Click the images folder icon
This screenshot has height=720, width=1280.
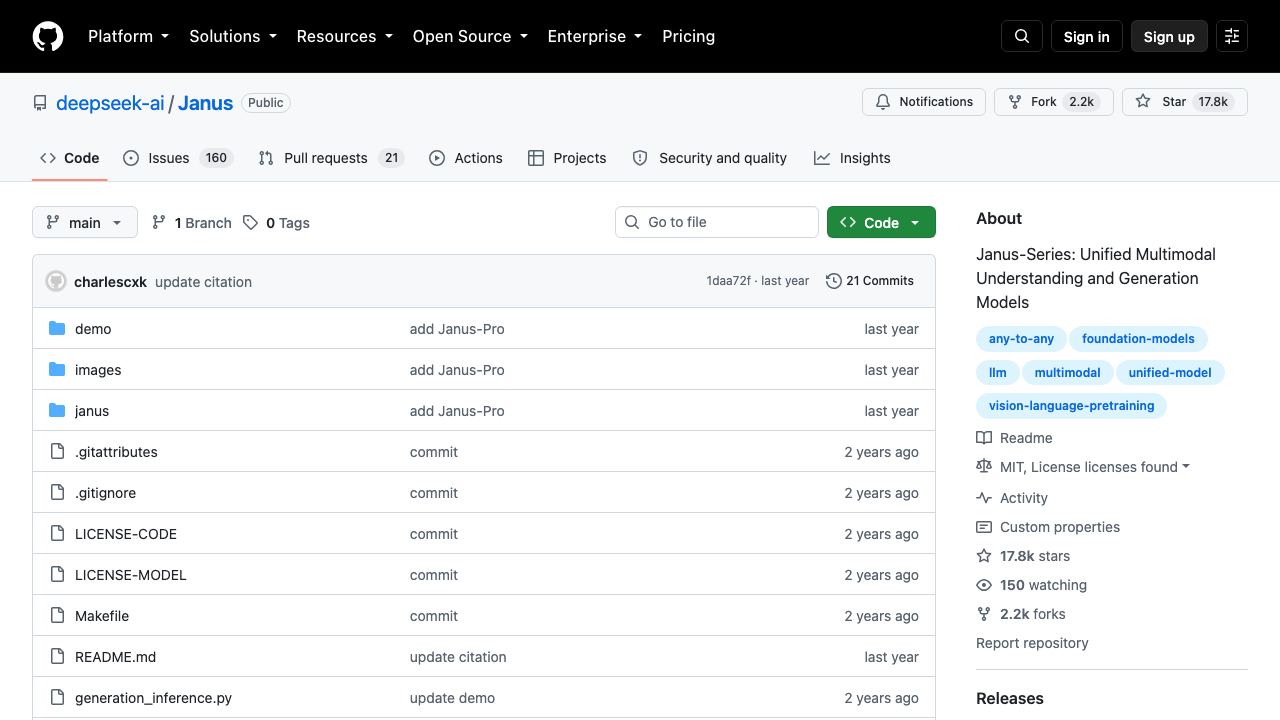click(x=57, y=370)
